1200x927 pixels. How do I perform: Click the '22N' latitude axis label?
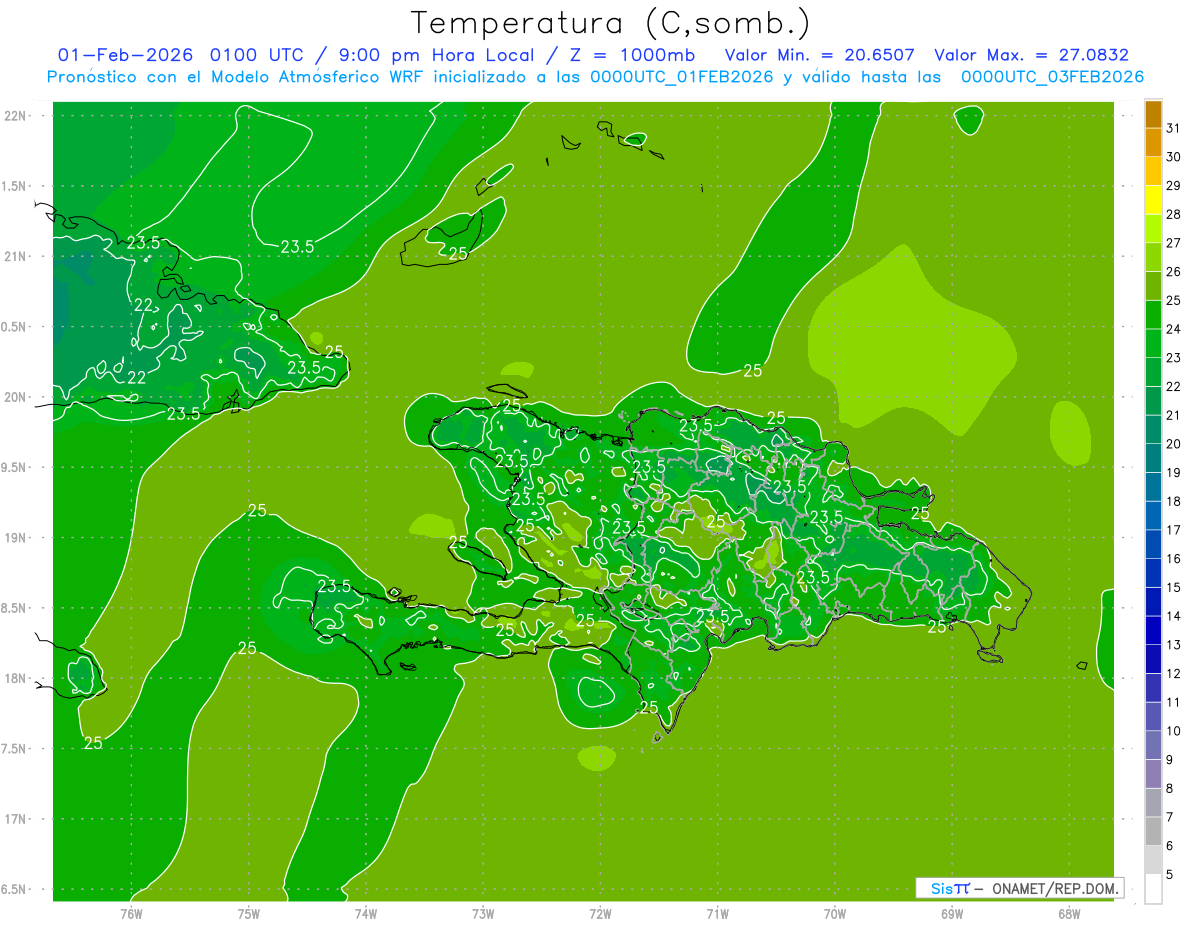16,115
